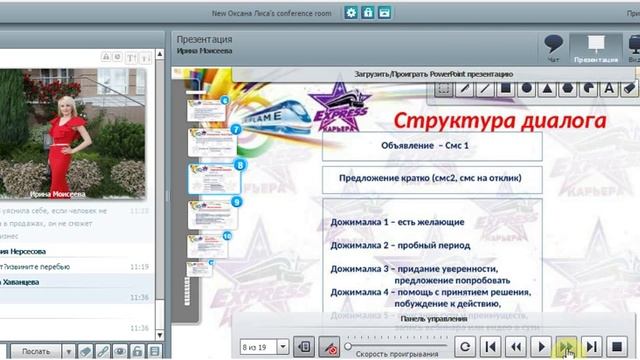Click chat message 'Извините перебью'
The height and width of the screenshot is (360, 640).
(x=36, y=267)
